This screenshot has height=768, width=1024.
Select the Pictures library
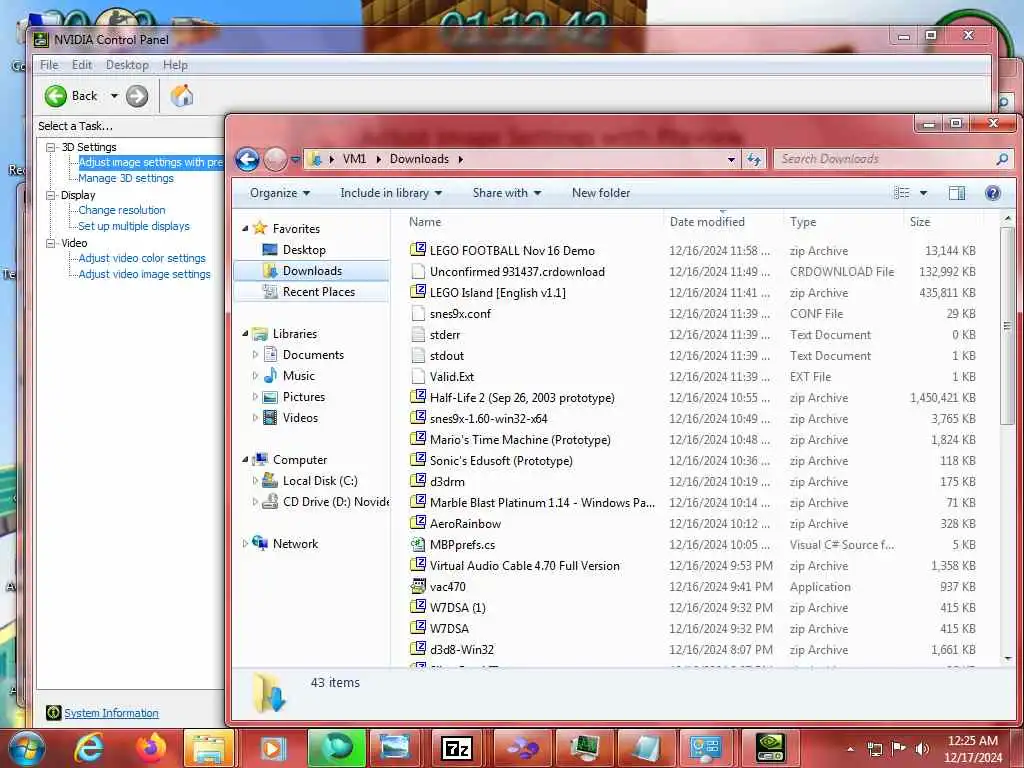tap(304, 396)
